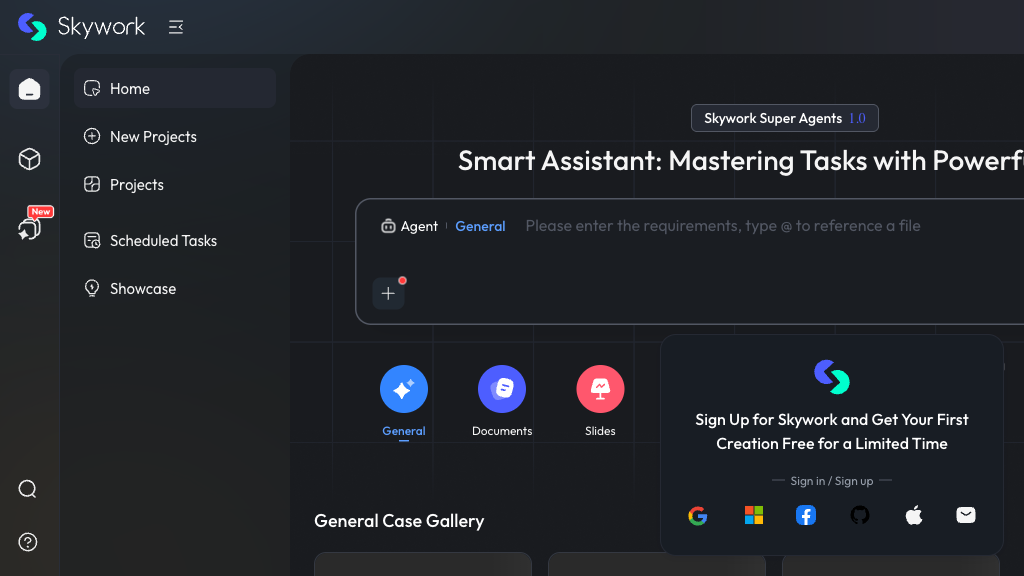The image size is (1024, 576).
Task: Open the icon with the New badge
Action: 30,228
